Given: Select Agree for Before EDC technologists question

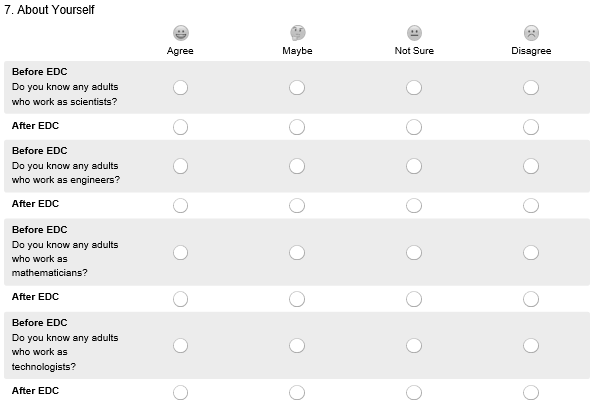Looking at the screenshot, I should pos(180,345).
